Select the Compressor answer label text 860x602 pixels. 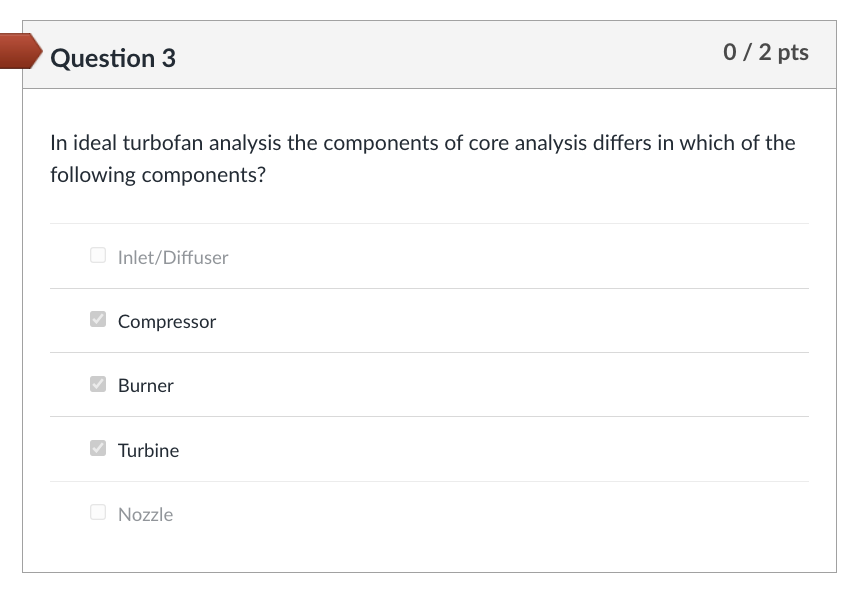click(x=167, y=322)
